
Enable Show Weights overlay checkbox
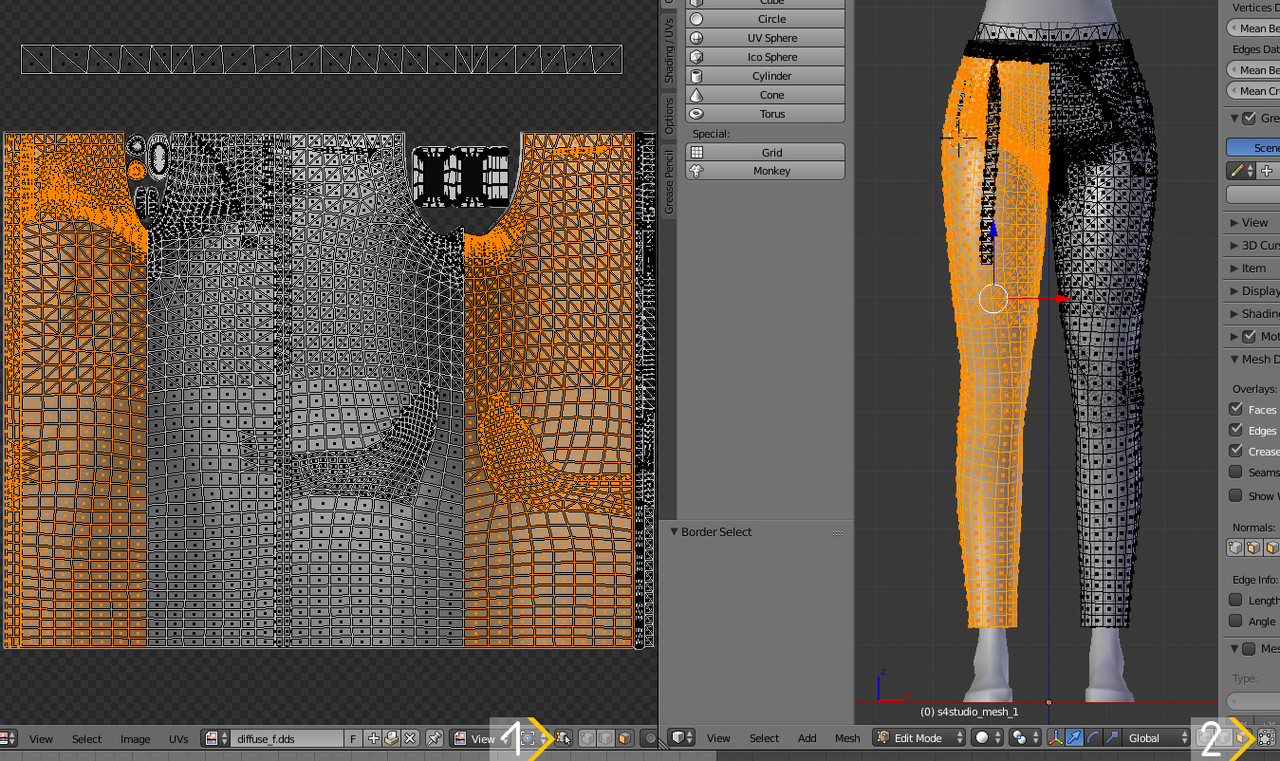(1236, 496)
